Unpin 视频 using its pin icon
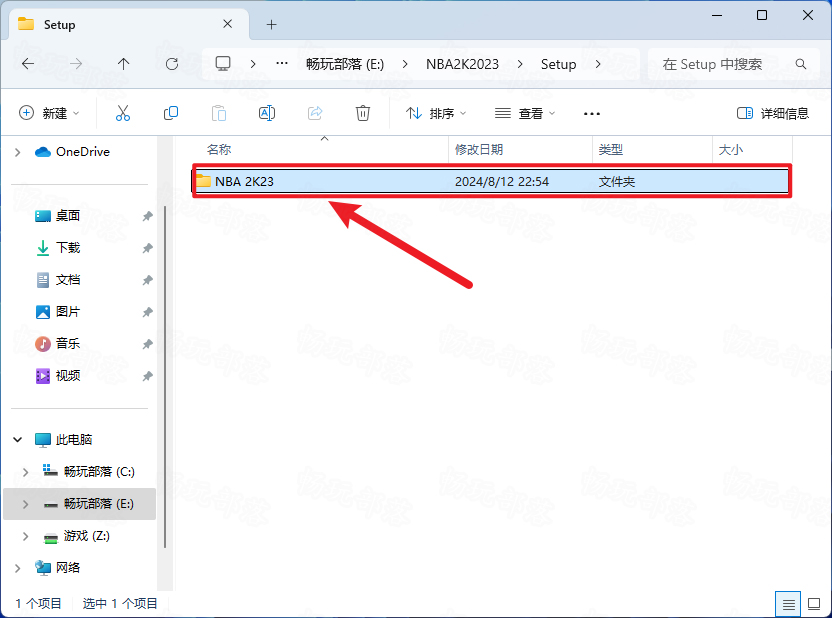 coord(148,376)
